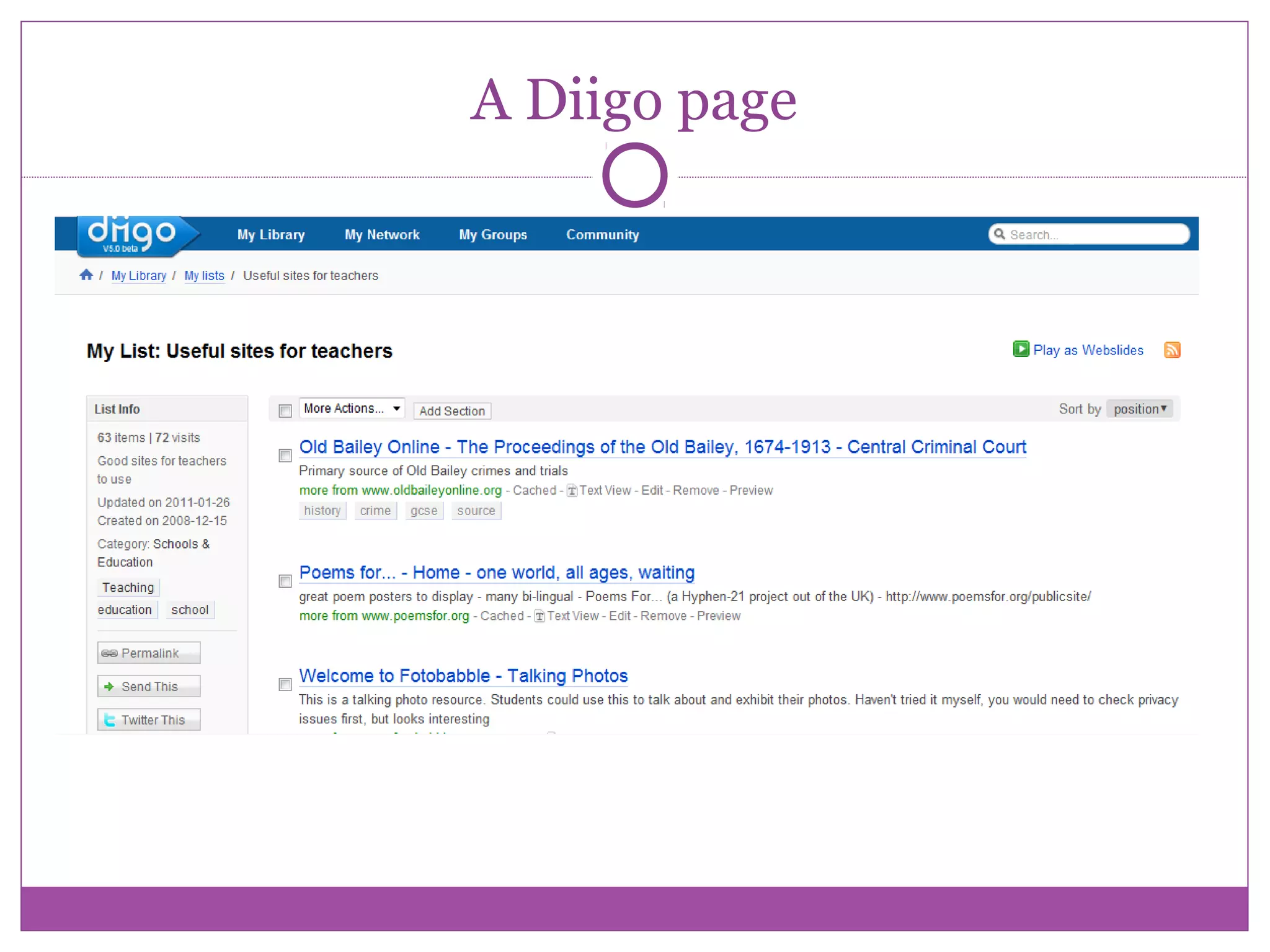The height and width of the screenshot is (952, 1270).
Task: Open My Library in the top navigation
Action: 271,235
